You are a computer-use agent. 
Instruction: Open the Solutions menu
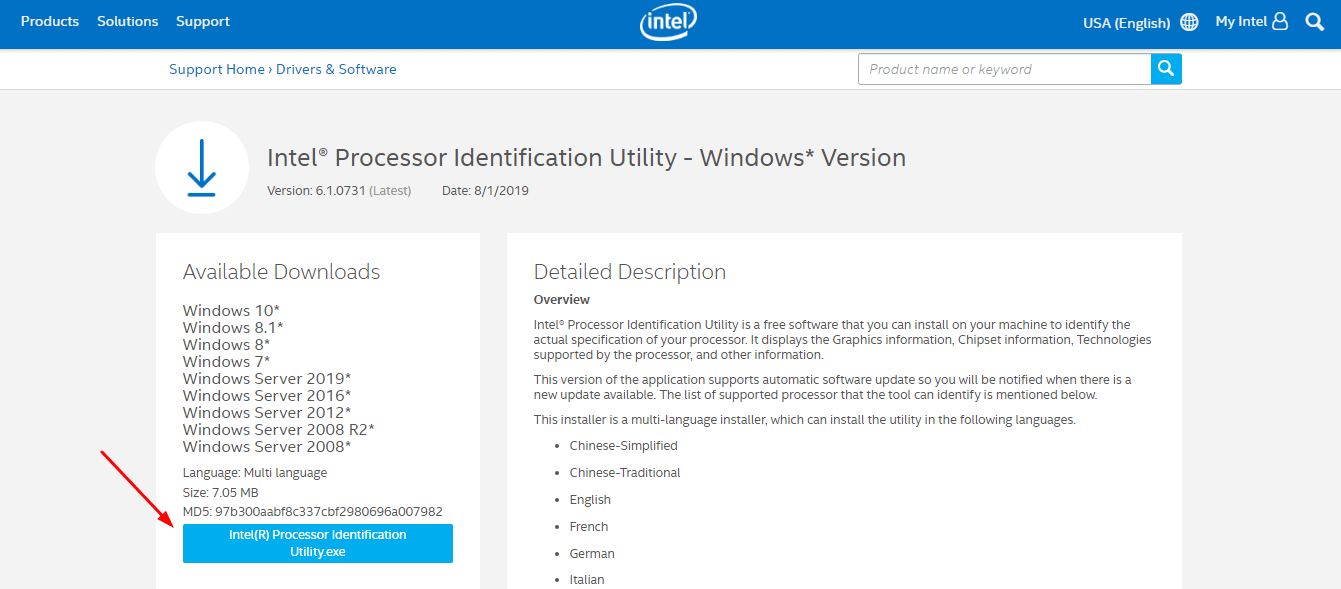click(128, 21)
